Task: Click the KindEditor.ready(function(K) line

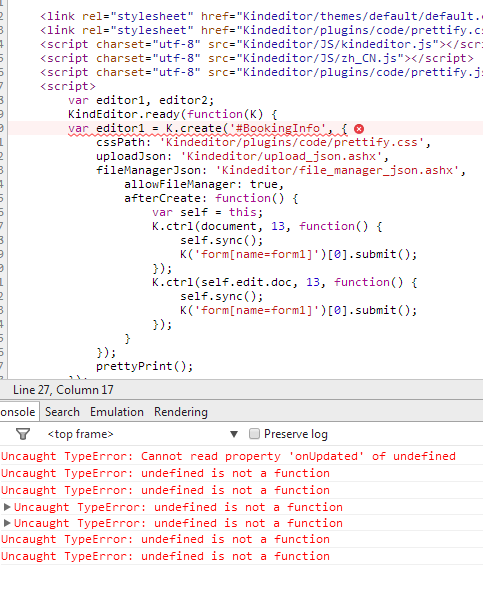Action: coord(173,114)
